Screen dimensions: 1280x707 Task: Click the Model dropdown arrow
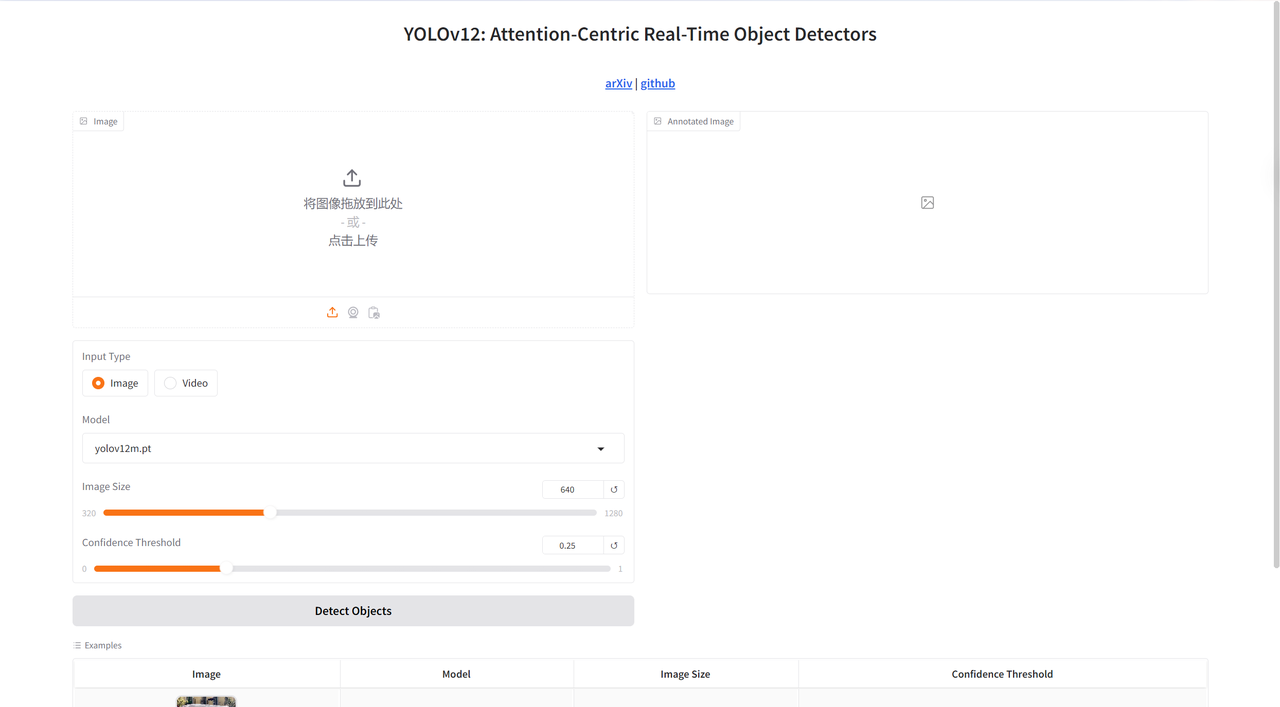[x=601, y=449]
